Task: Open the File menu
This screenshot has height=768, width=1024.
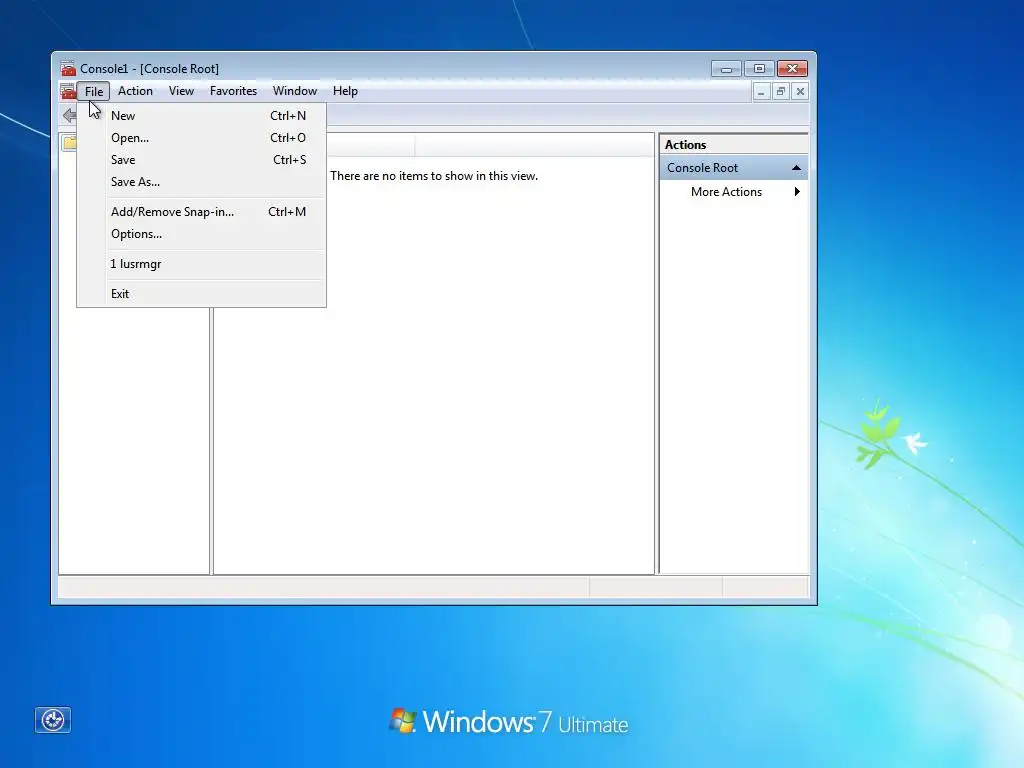Action: point(93,91)
